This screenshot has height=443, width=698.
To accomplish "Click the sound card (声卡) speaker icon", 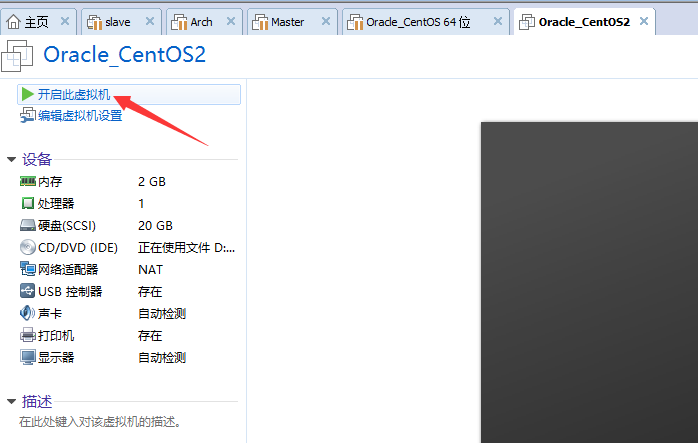I will point(28,313).
